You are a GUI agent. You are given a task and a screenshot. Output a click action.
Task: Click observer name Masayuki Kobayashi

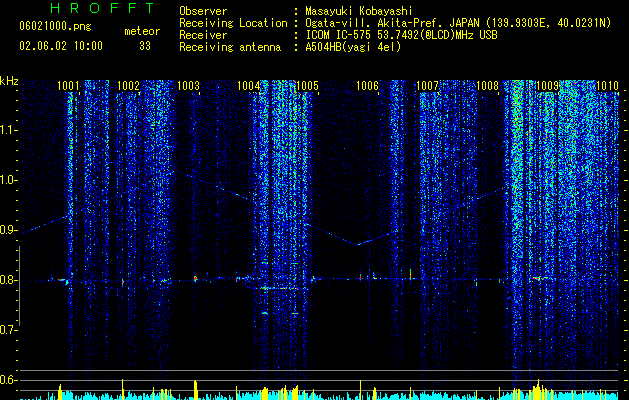tap(359, 11)
